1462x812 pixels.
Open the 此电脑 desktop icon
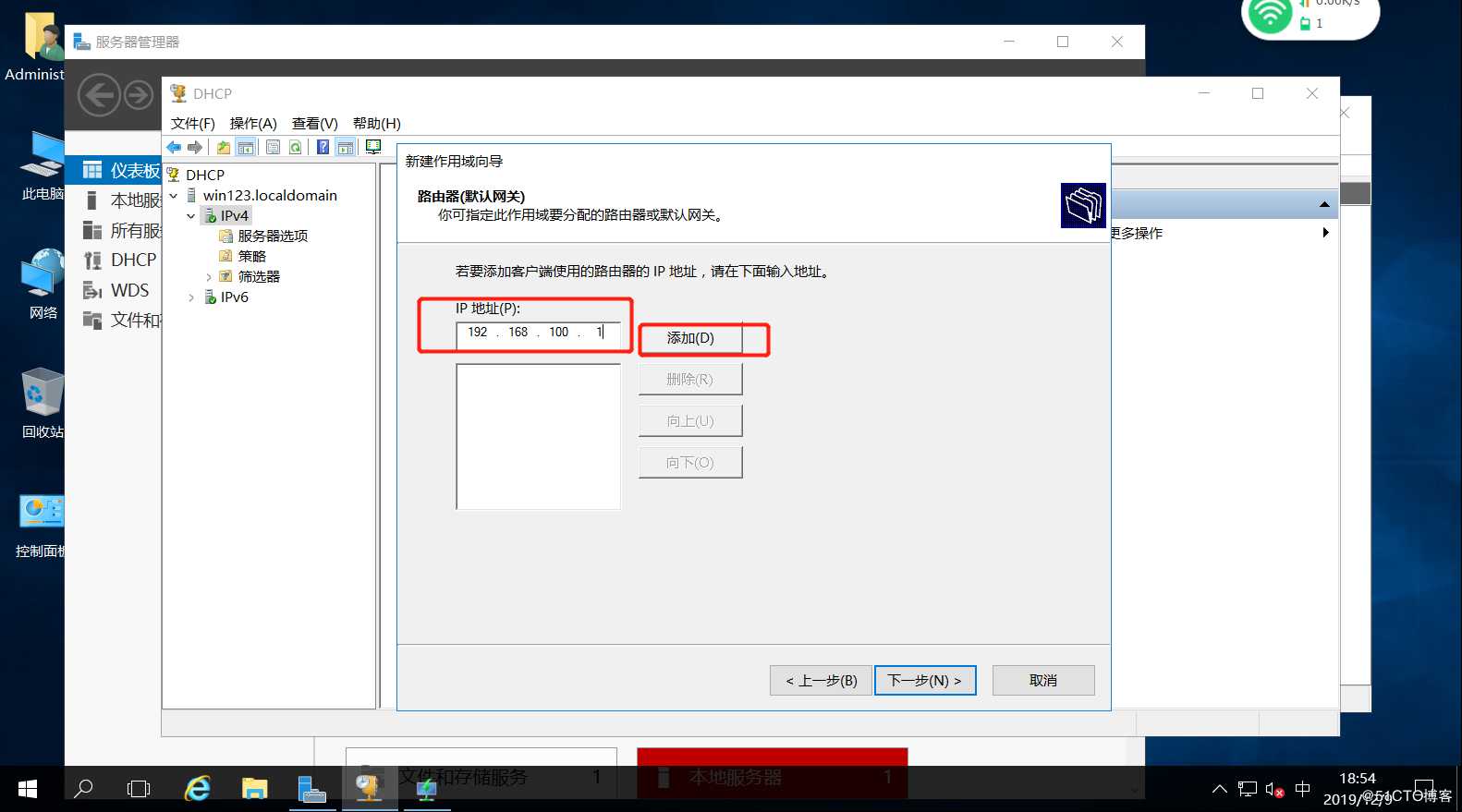click(x=43, y=166)
